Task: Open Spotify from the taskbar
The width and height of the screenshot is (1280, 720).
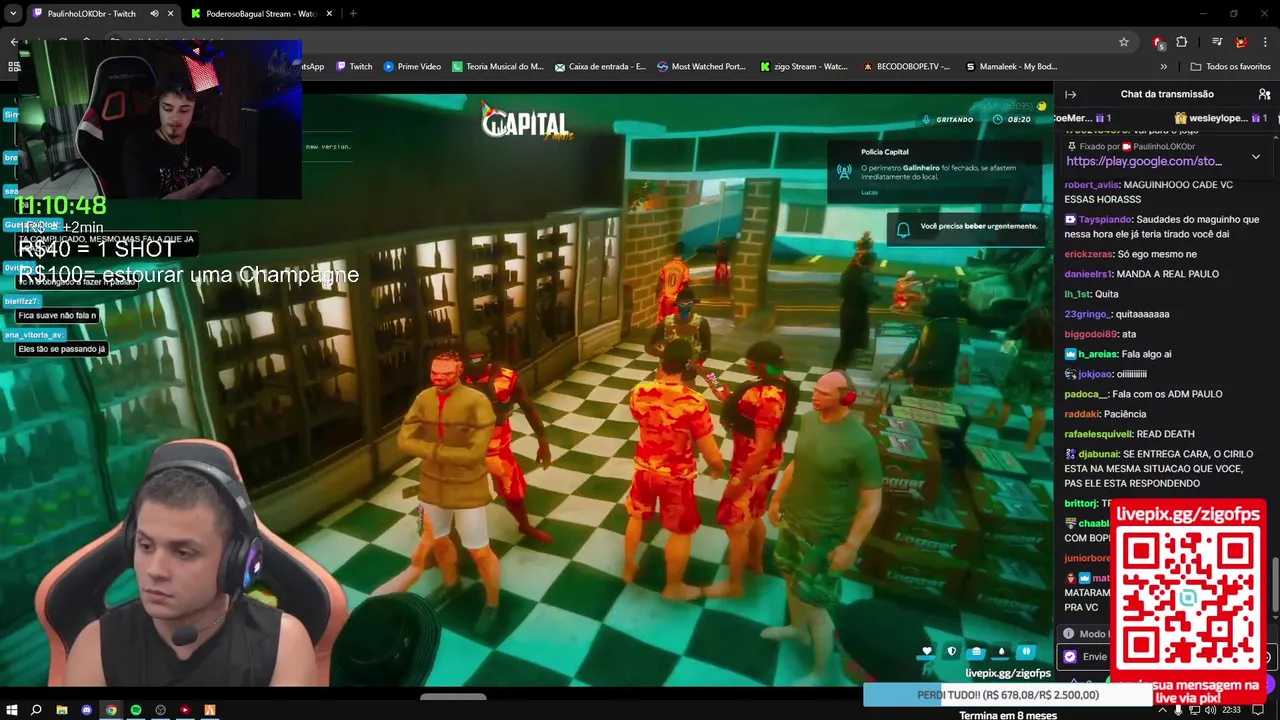Action: pos(136,710)
